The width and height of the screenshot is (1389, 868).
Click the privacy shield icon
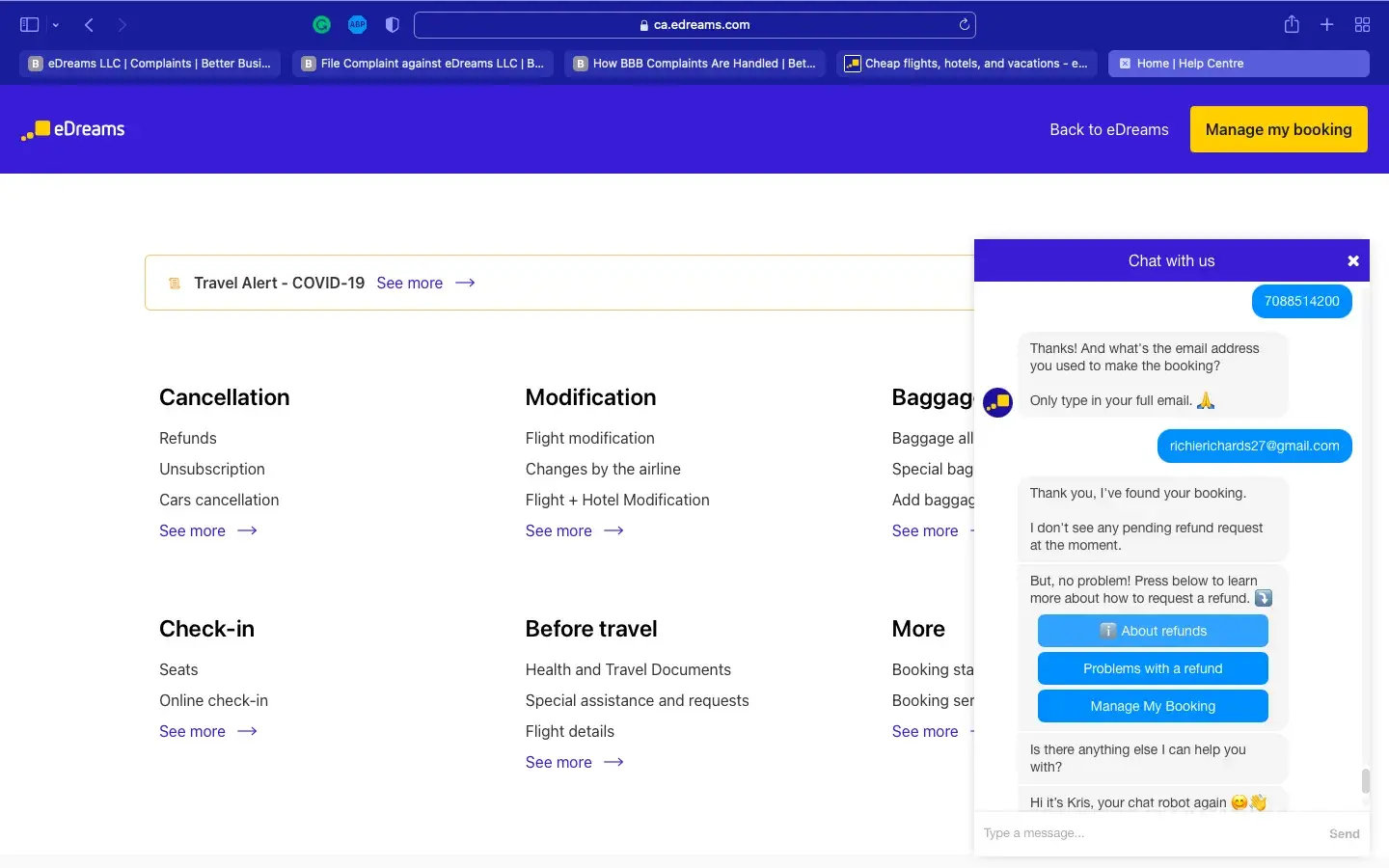392,25
